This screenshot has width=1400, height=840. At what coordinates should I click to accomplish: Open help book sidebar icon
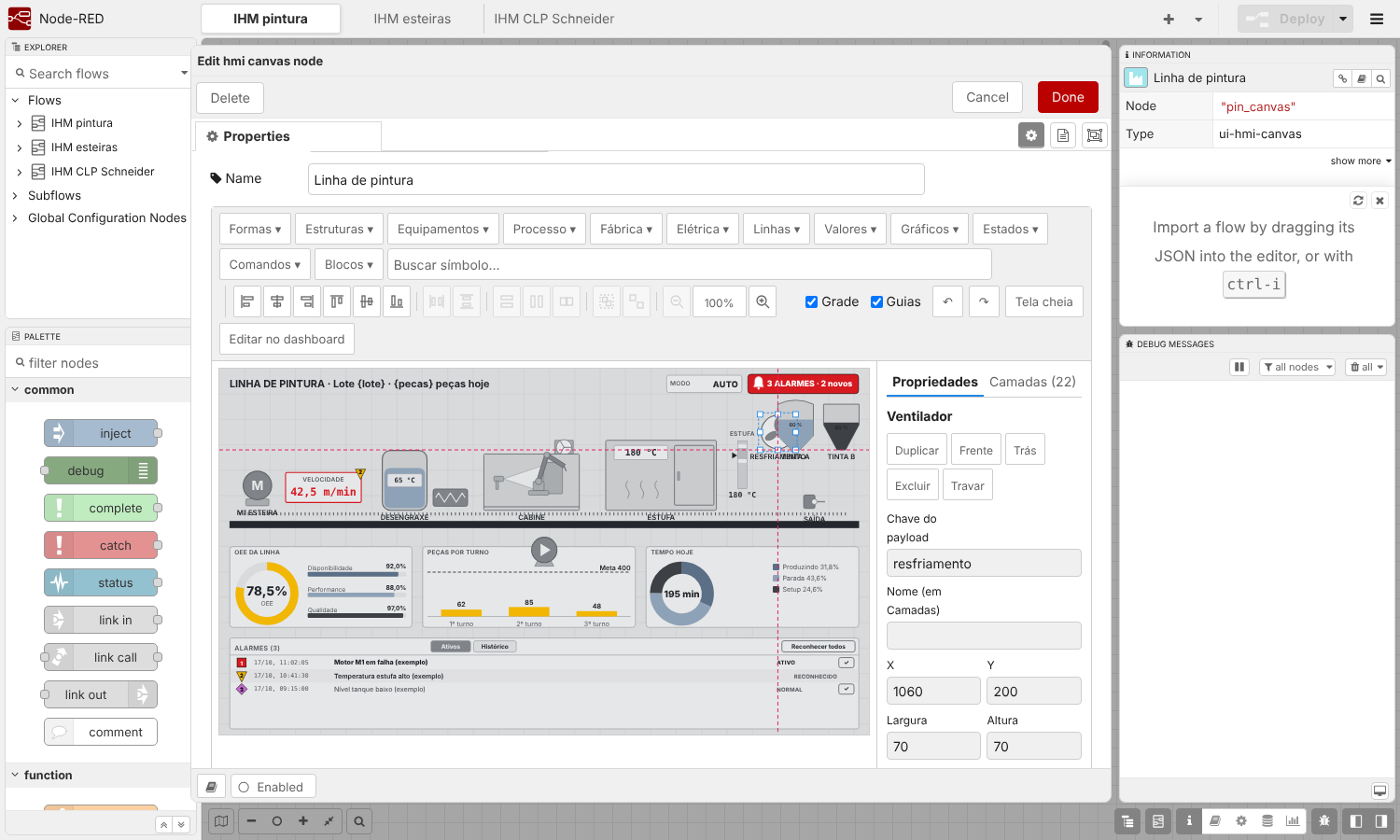pyautogui.click(x=1214, y=821)
